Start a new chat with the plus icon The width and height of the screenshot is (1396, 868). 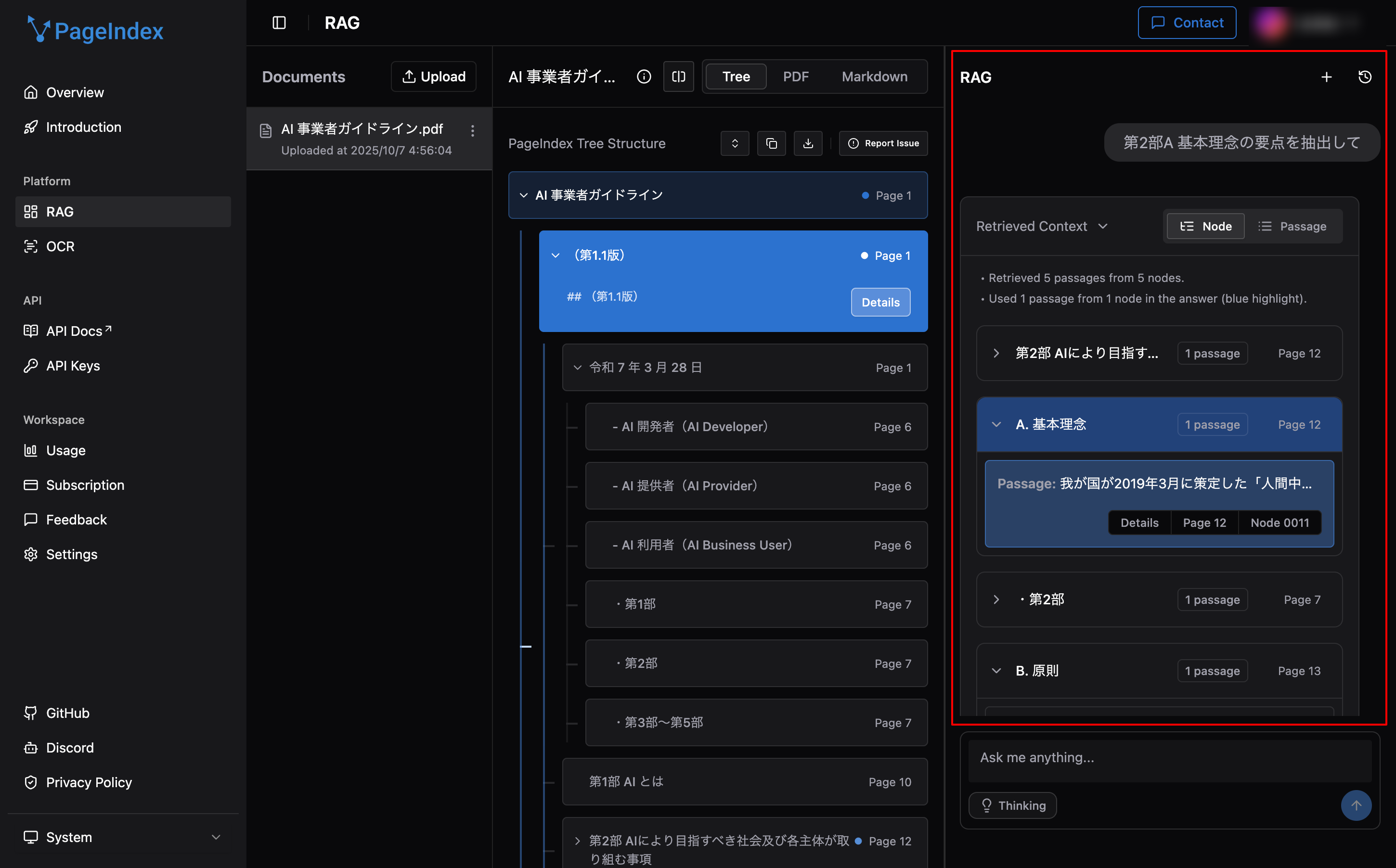tap(1327, 77)
